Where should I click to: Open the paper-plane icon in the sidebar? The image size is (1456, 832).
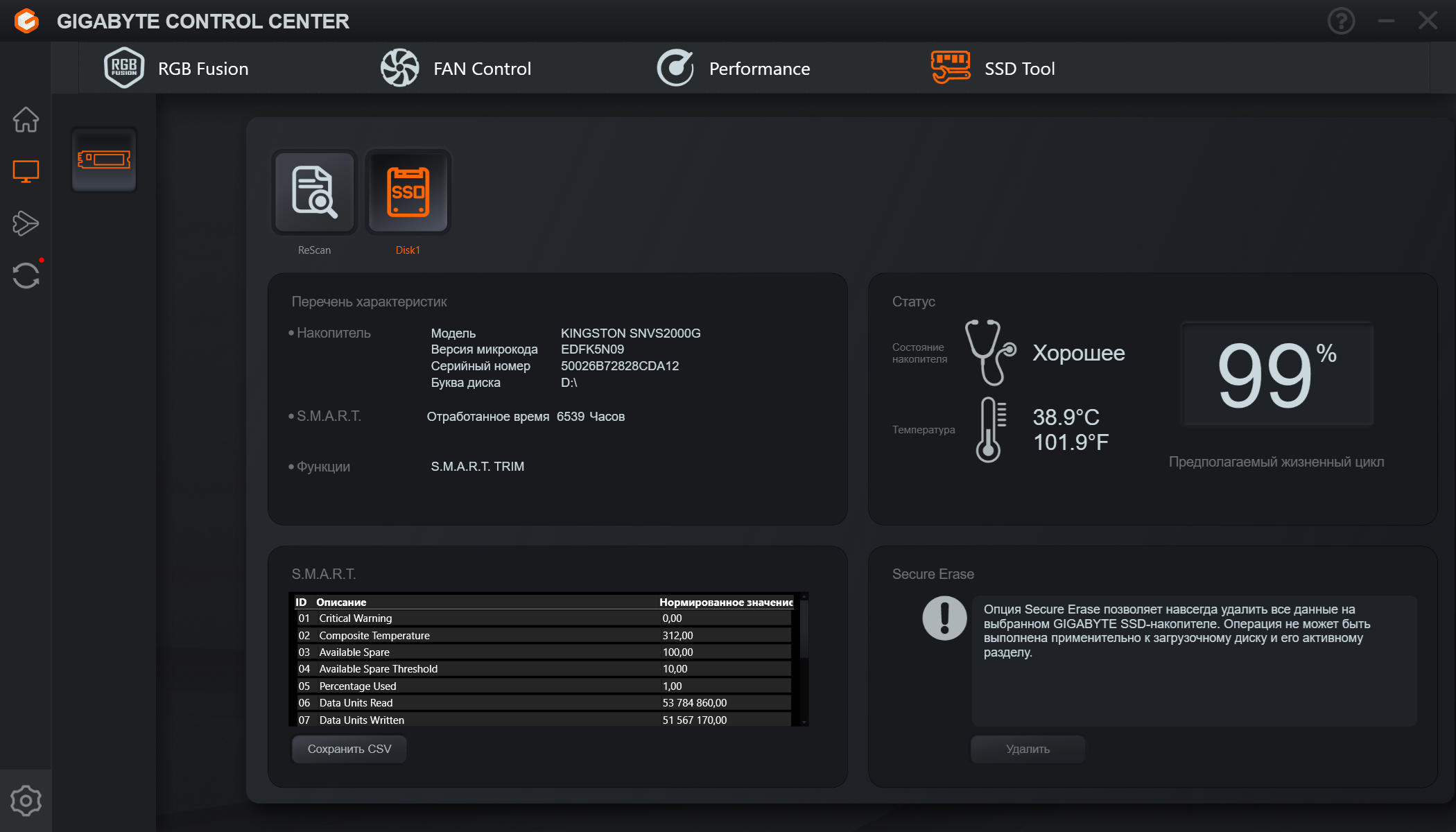(26, 223)
